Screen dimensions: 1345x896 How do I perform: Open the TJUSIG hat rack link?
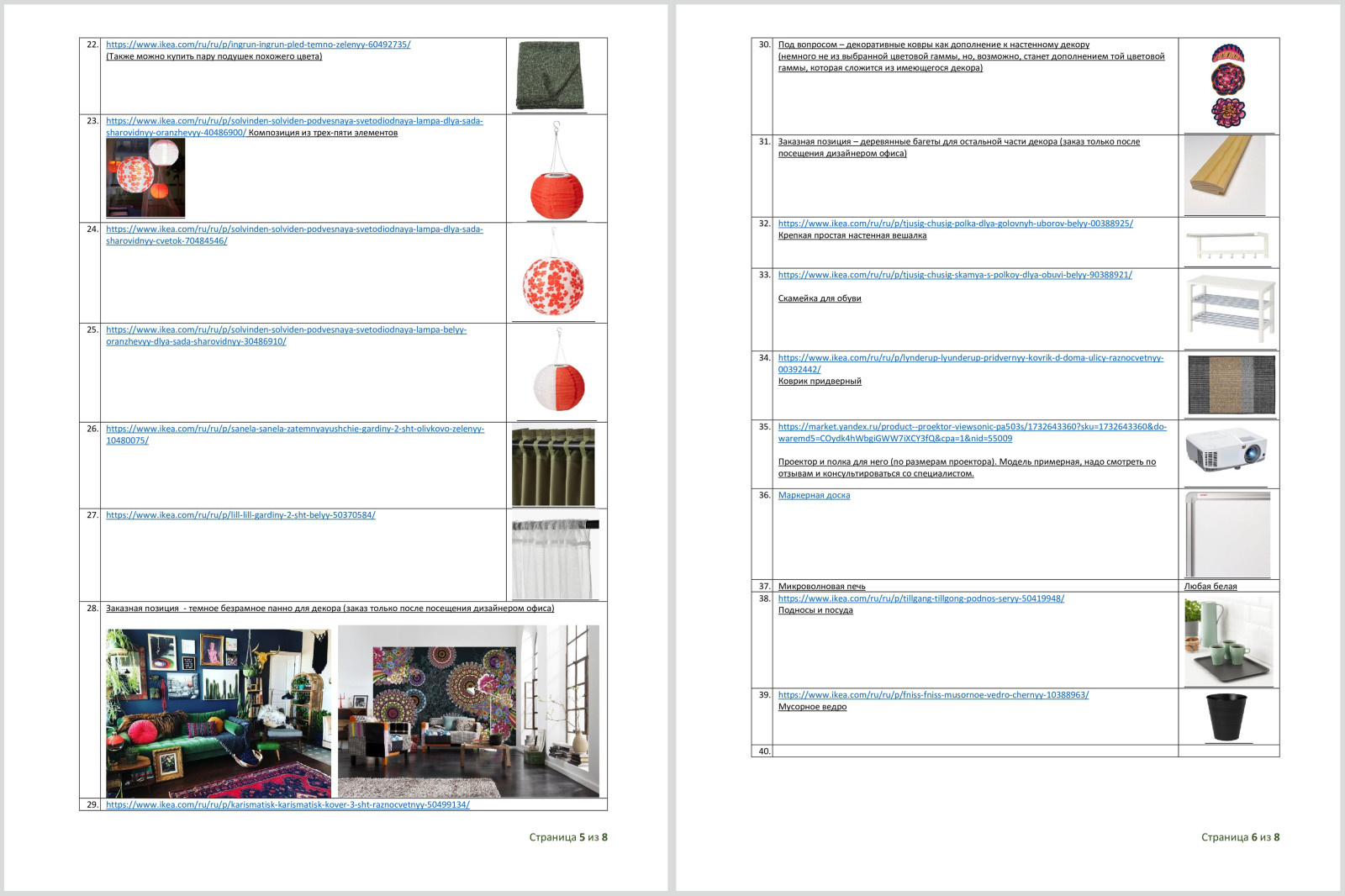[955, 224]
